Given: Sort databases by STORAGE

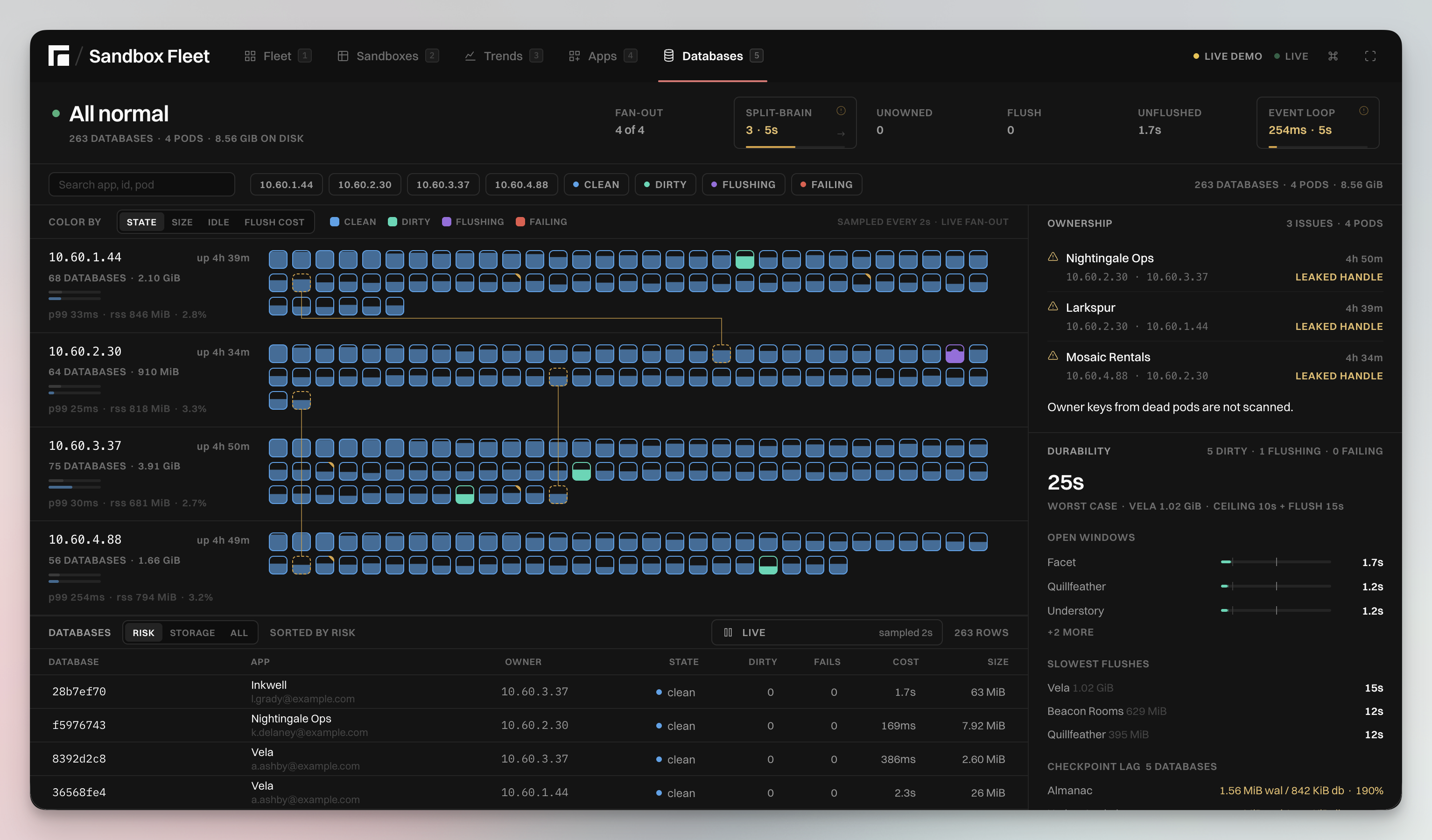Looking at the screenshot, I should pyautogui.click(x=192, y=632).
